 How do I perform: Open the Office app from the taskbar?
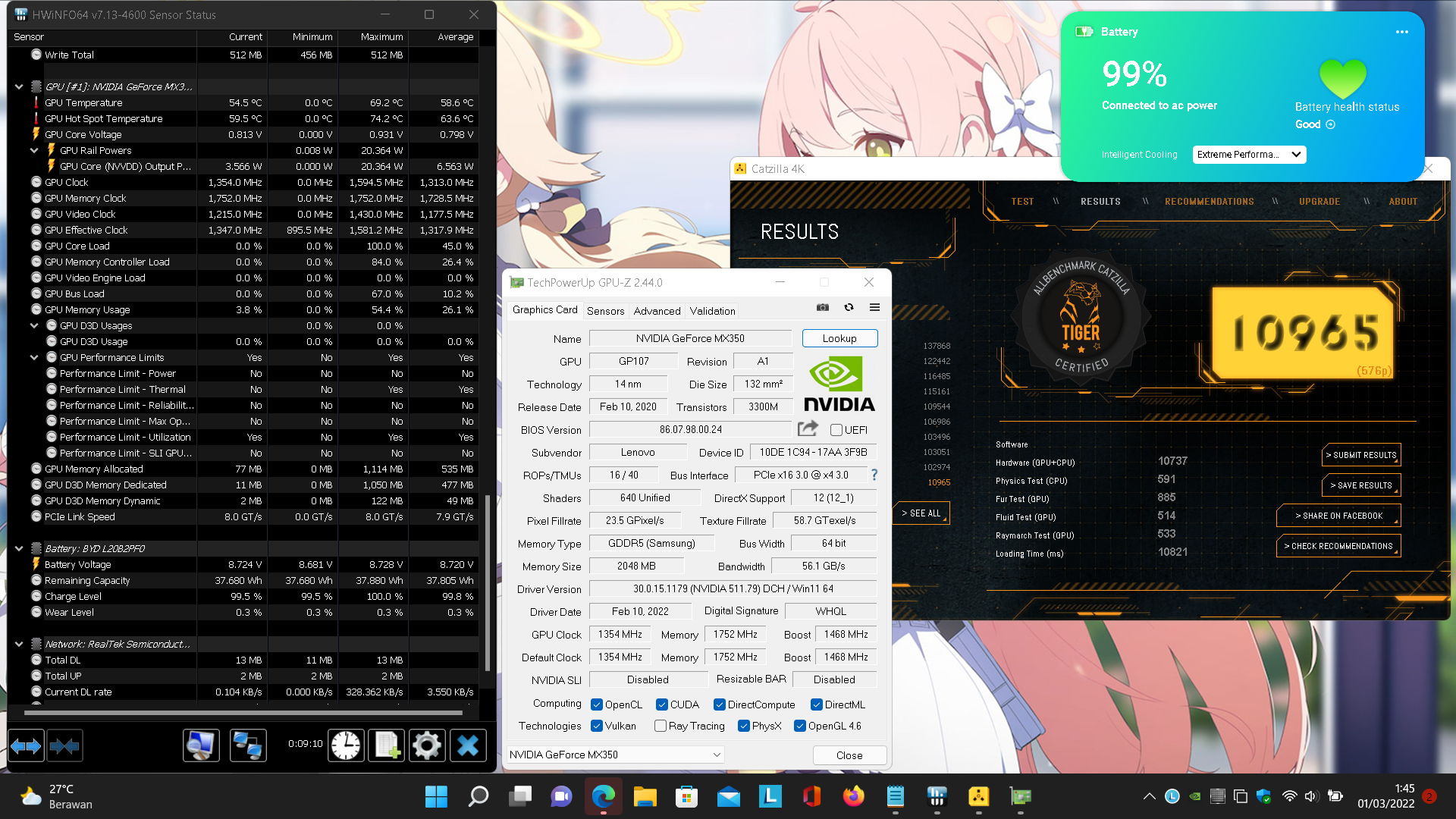(811, 796)
